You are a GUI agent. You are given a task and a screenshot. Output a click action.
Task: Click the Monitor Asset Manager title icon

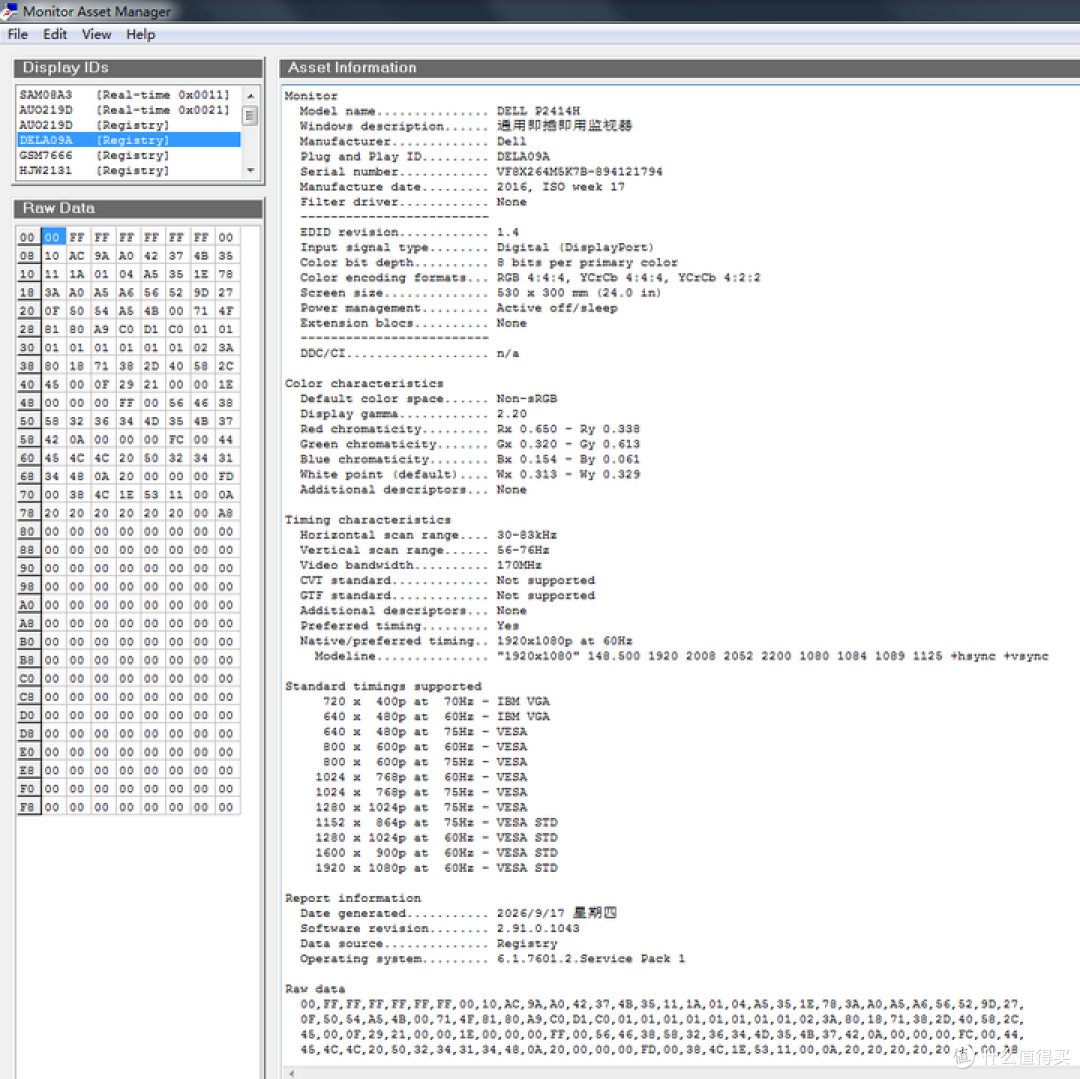(x=10, y=11)
